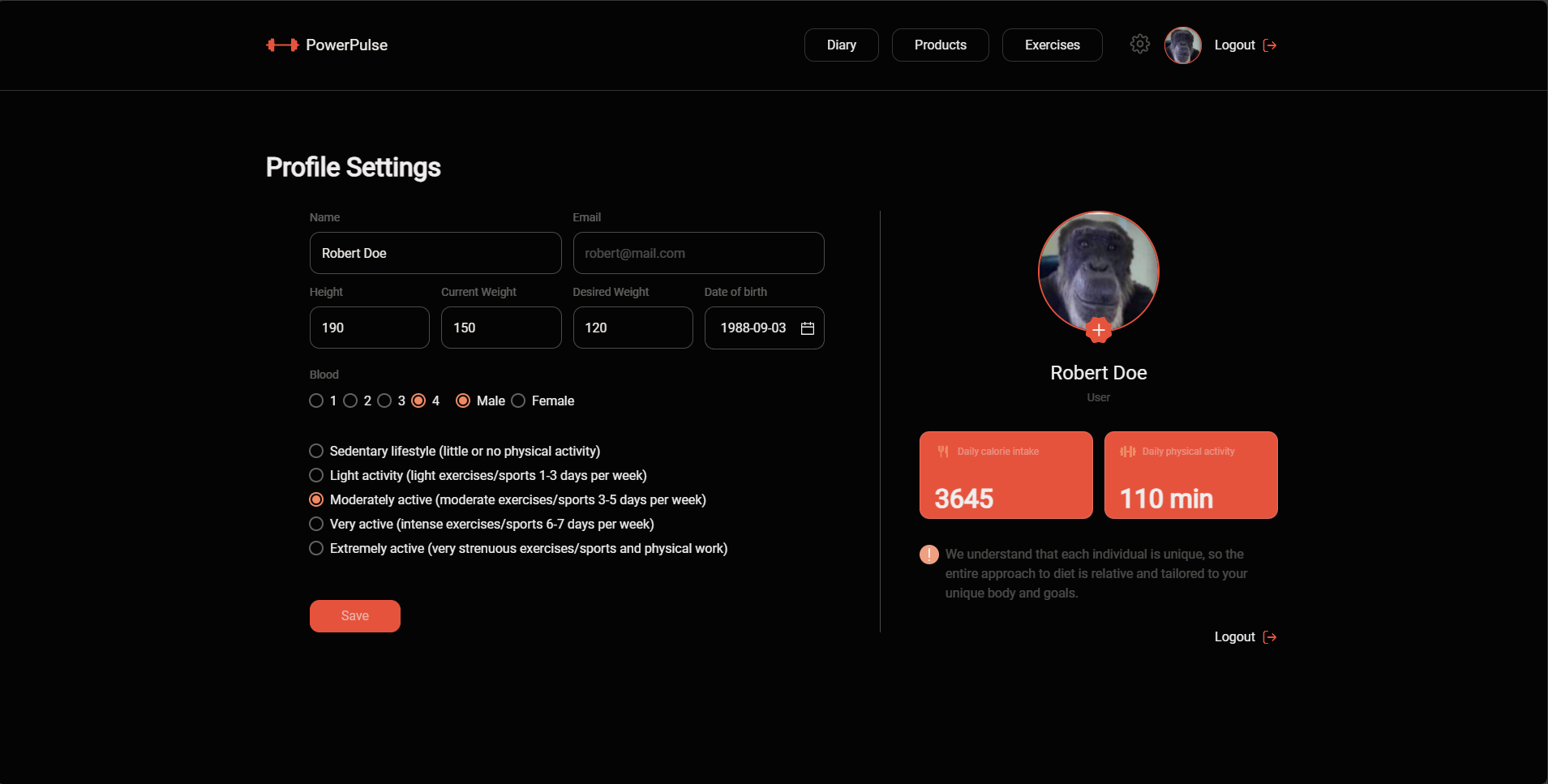Click the header logout arrow icon
The image size is (1548, 784).
(x=1270, y=45)
